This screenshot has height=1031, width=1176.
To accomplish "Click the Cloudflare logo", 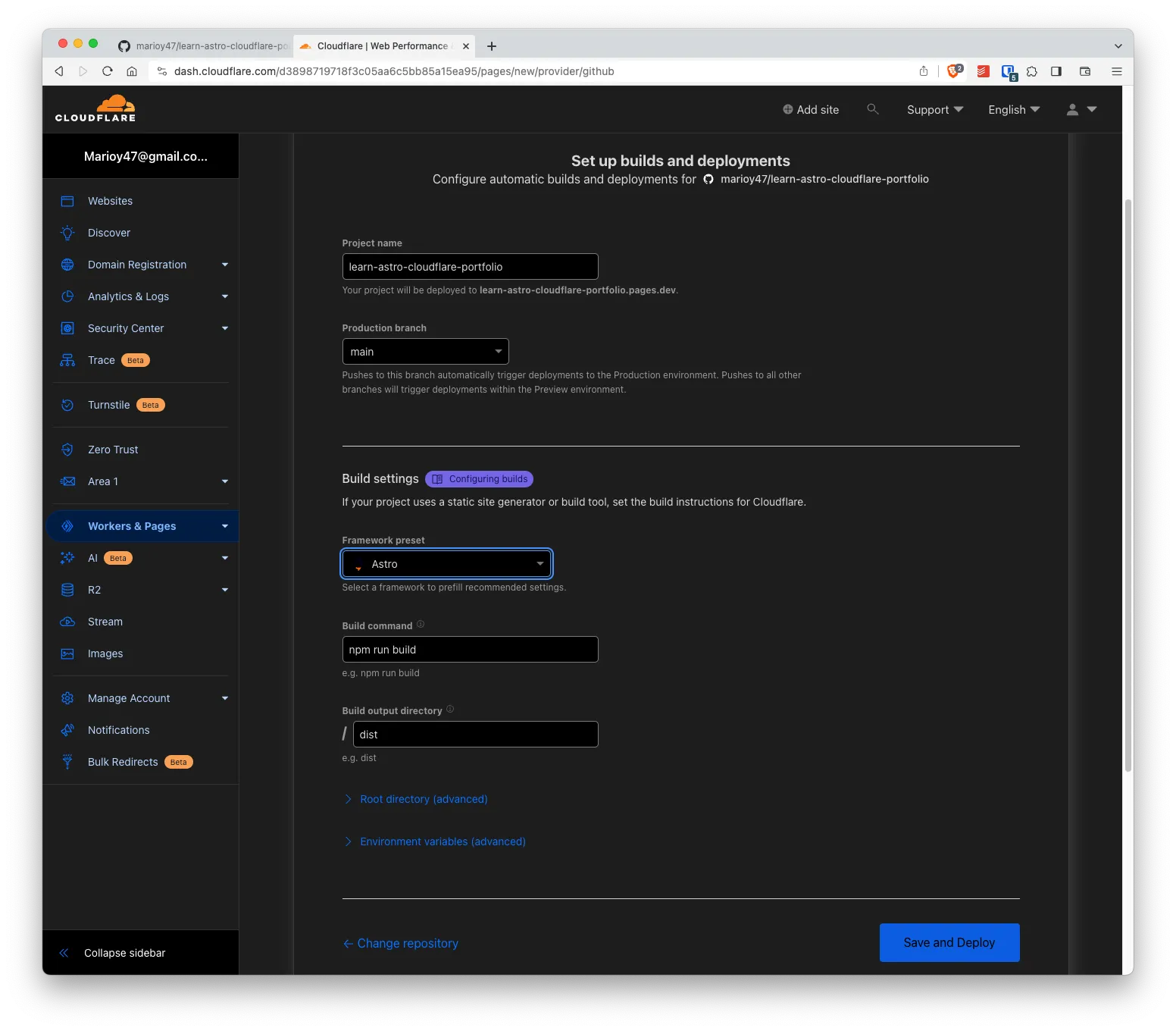I will (x=95, y=108).
